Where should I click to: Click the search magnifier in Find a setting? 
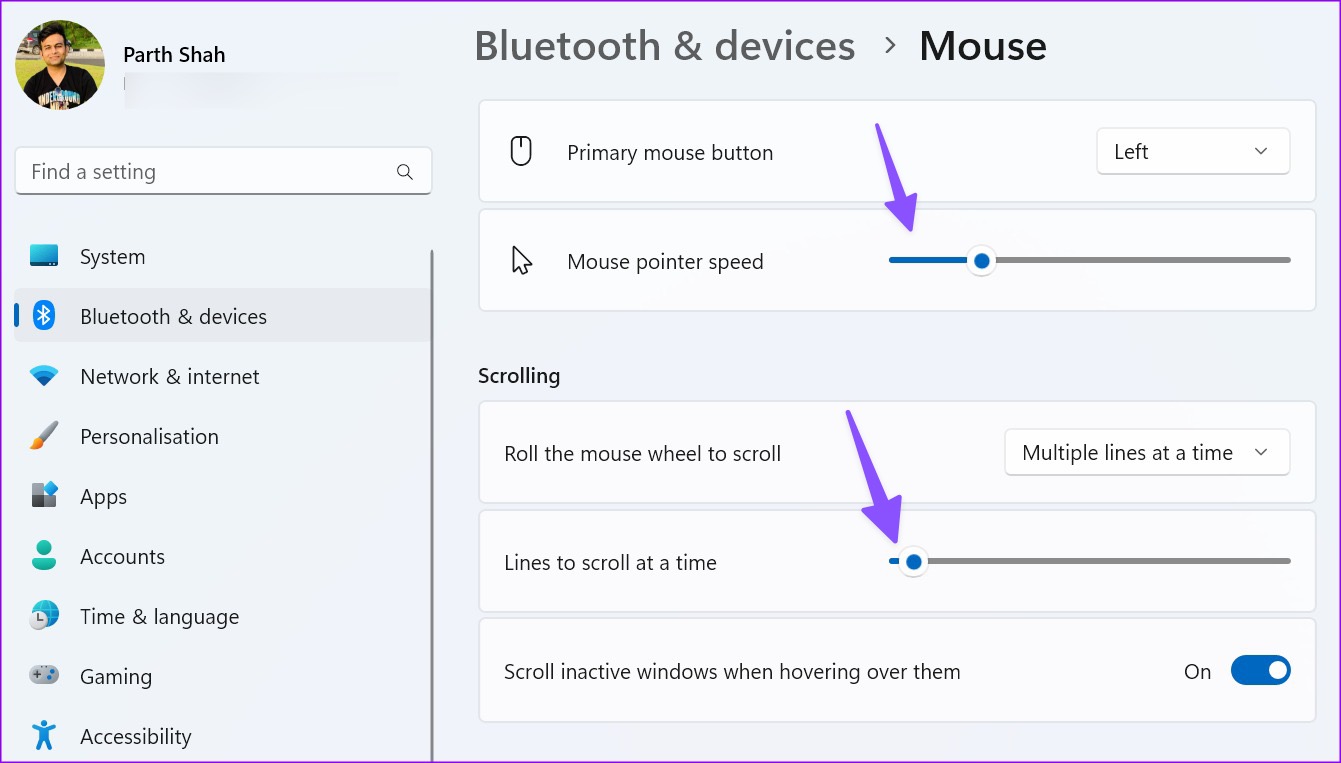pos(404,171)
